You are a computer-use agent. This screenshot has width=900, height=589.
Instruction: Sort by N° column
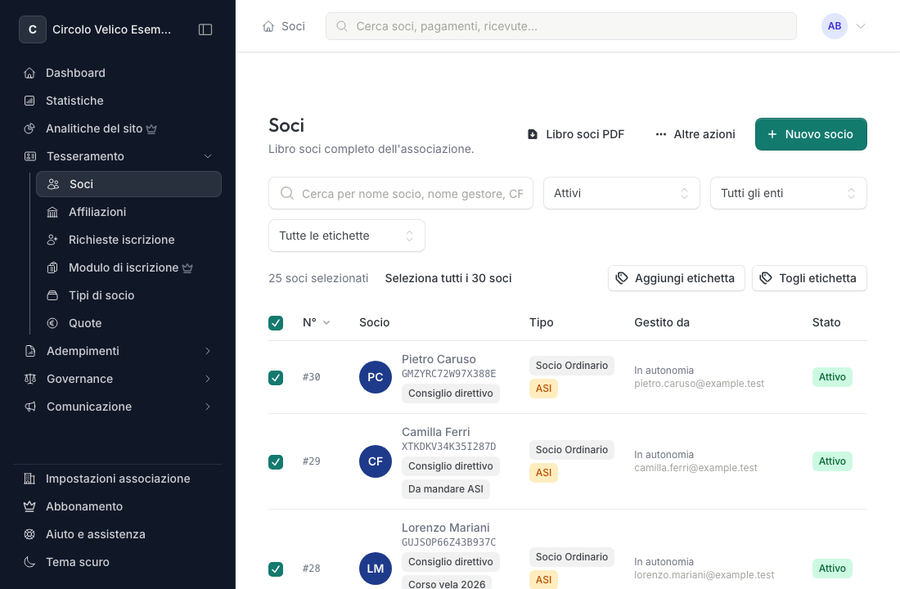(316, 323)
